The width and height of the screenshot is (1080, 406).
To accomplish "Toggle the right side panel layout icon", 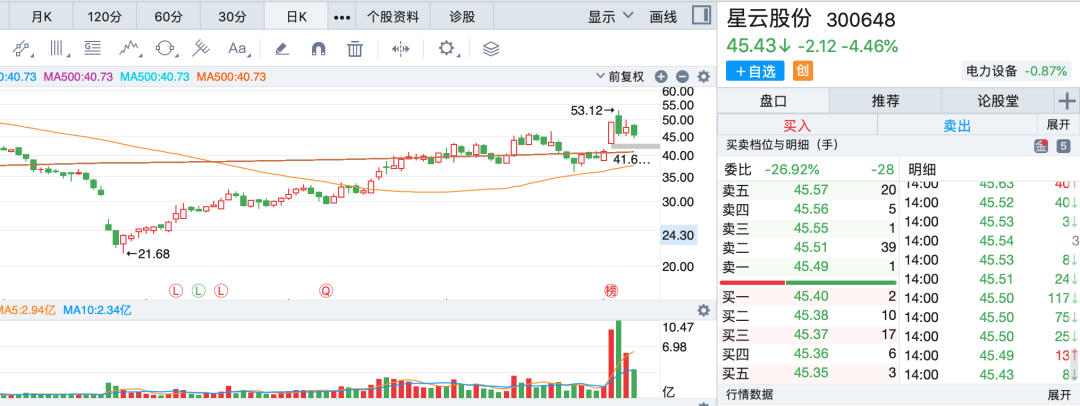I will pos(702,16).
